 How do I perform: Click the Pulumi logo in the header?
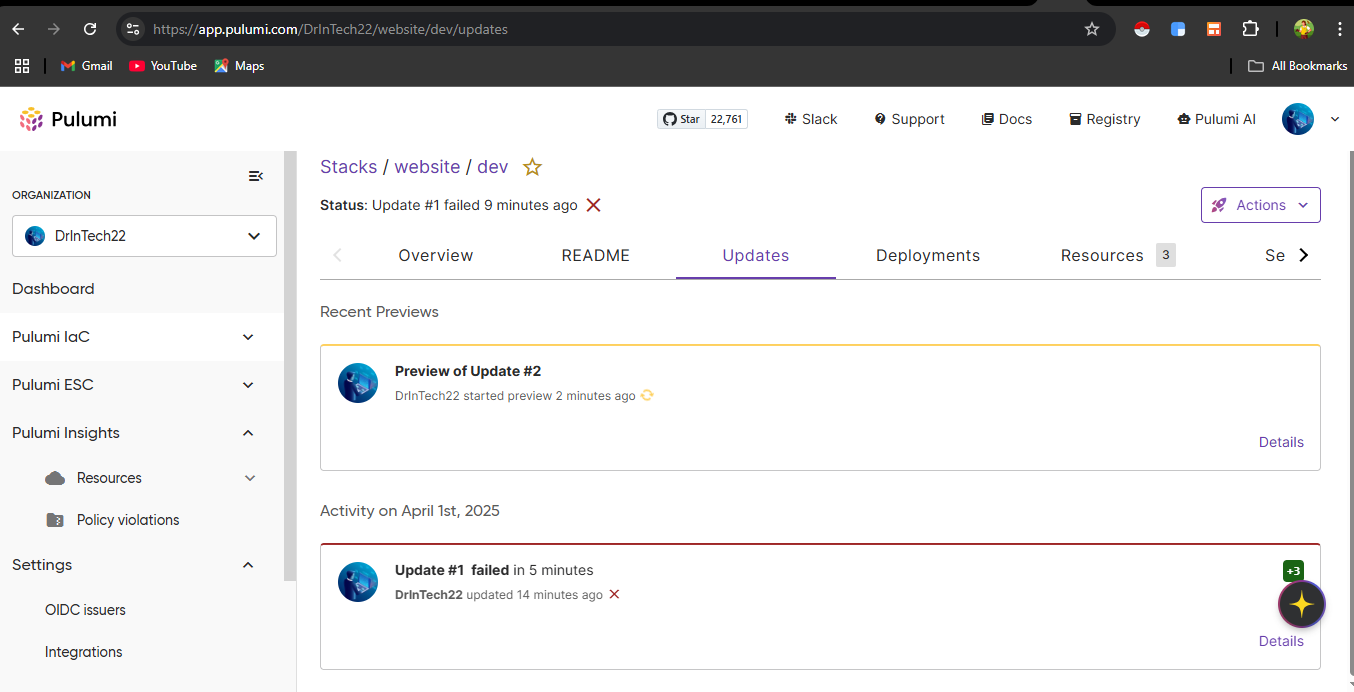[x=68, y=119]
